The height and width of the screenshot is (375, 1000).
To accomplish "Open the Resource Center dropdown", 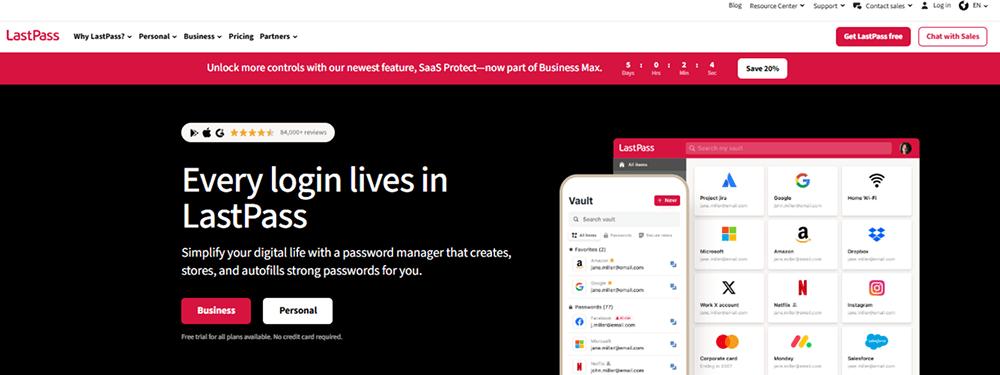I will (x=777, y=5).
